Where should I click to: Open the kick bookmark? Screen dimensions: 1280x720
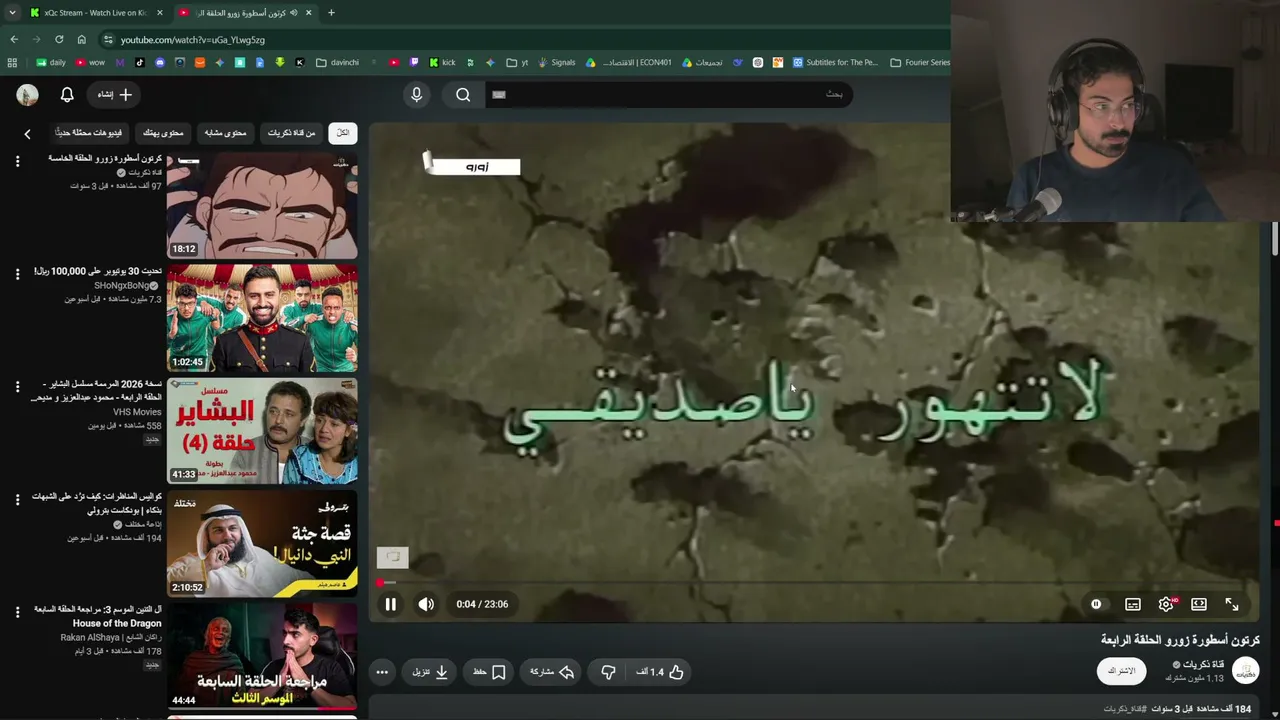point(442,62)
